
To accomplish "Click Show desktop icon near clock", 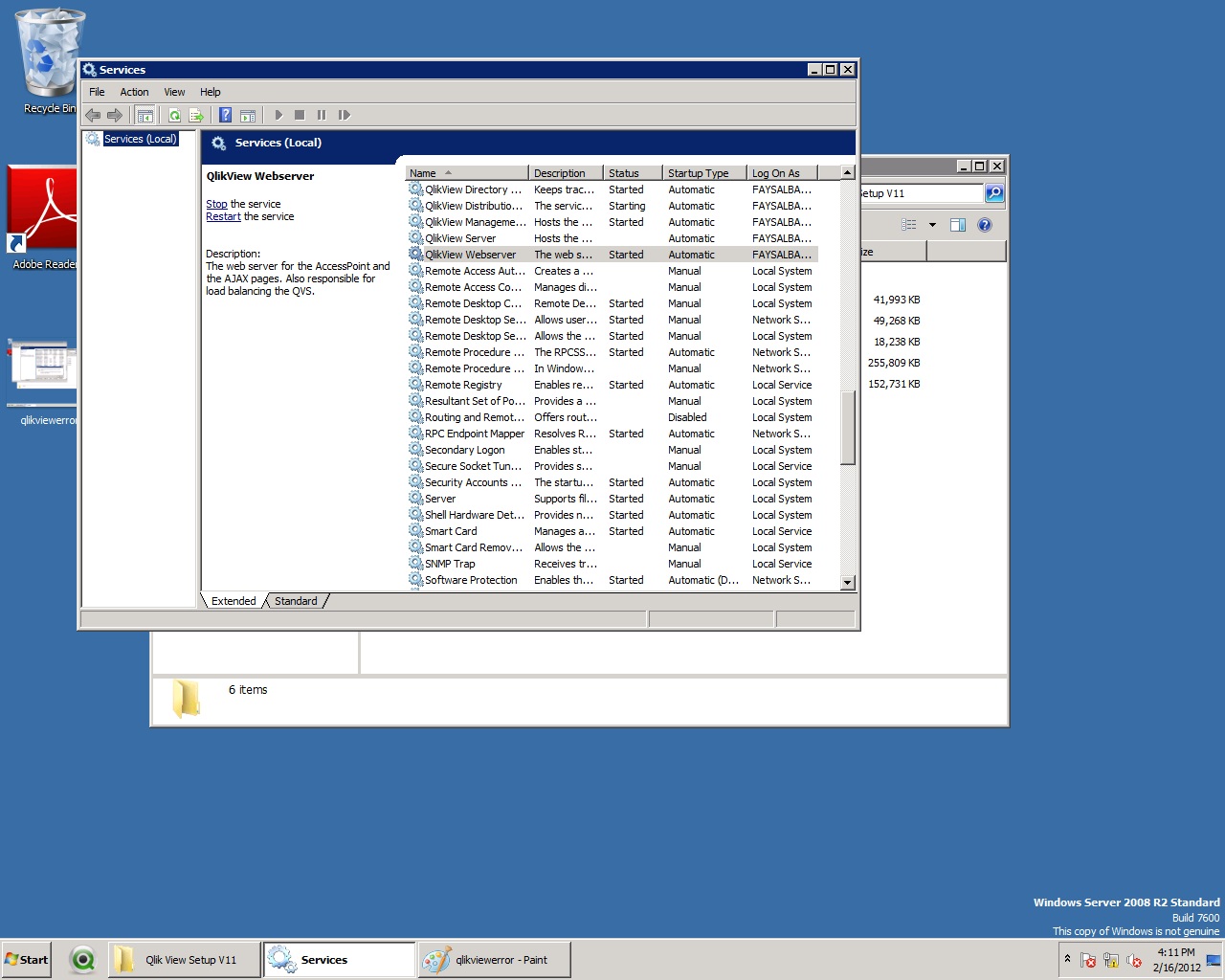I will pos(1214,960).
